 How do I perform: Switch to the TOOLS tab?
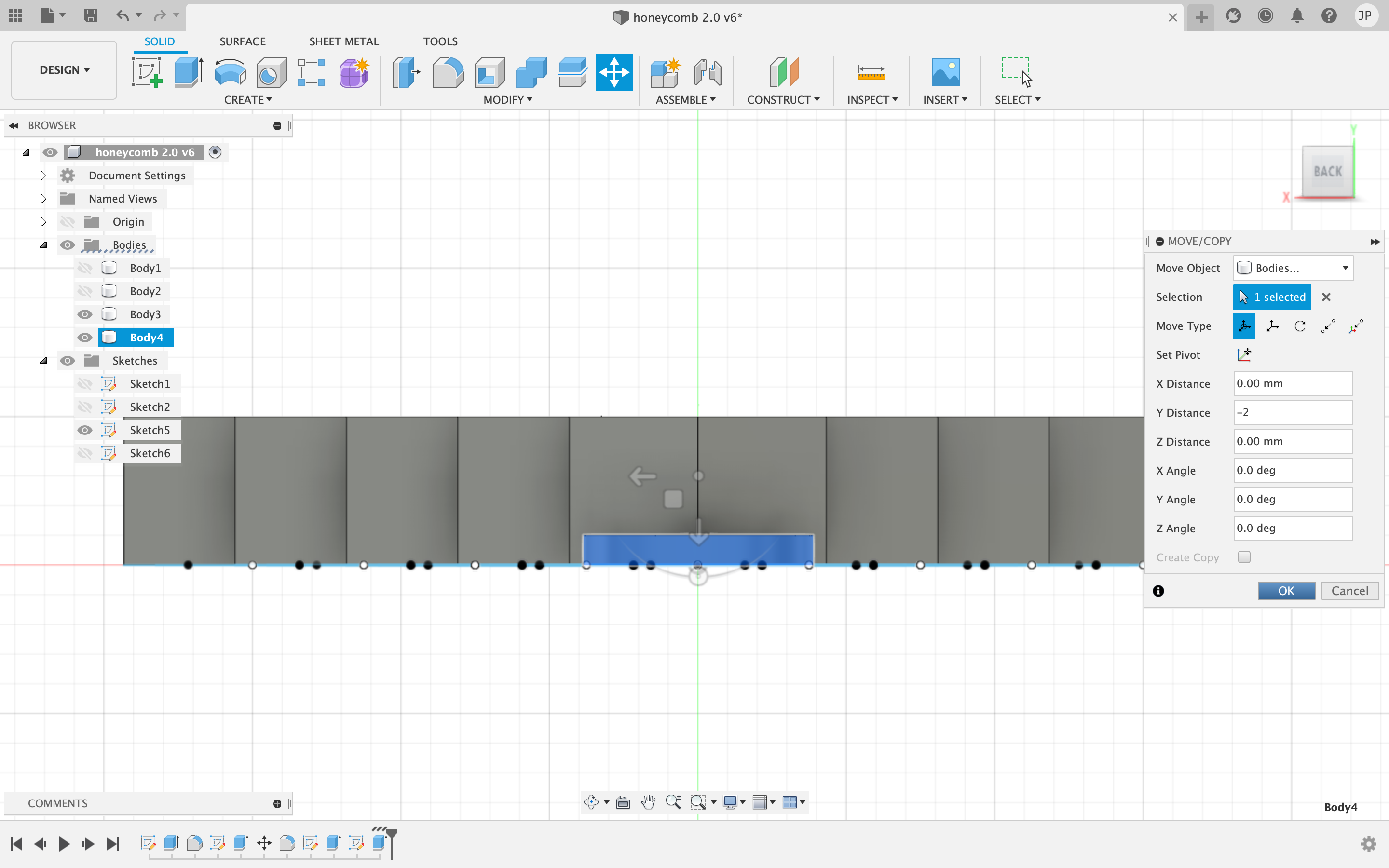[x=440, y=41]
